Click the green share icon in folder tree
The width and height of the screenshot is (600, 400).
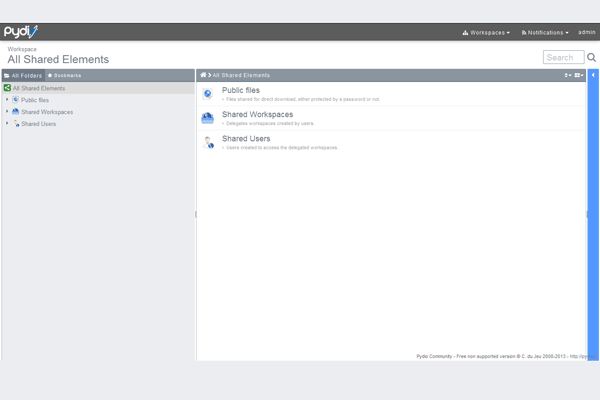[7, 88]
